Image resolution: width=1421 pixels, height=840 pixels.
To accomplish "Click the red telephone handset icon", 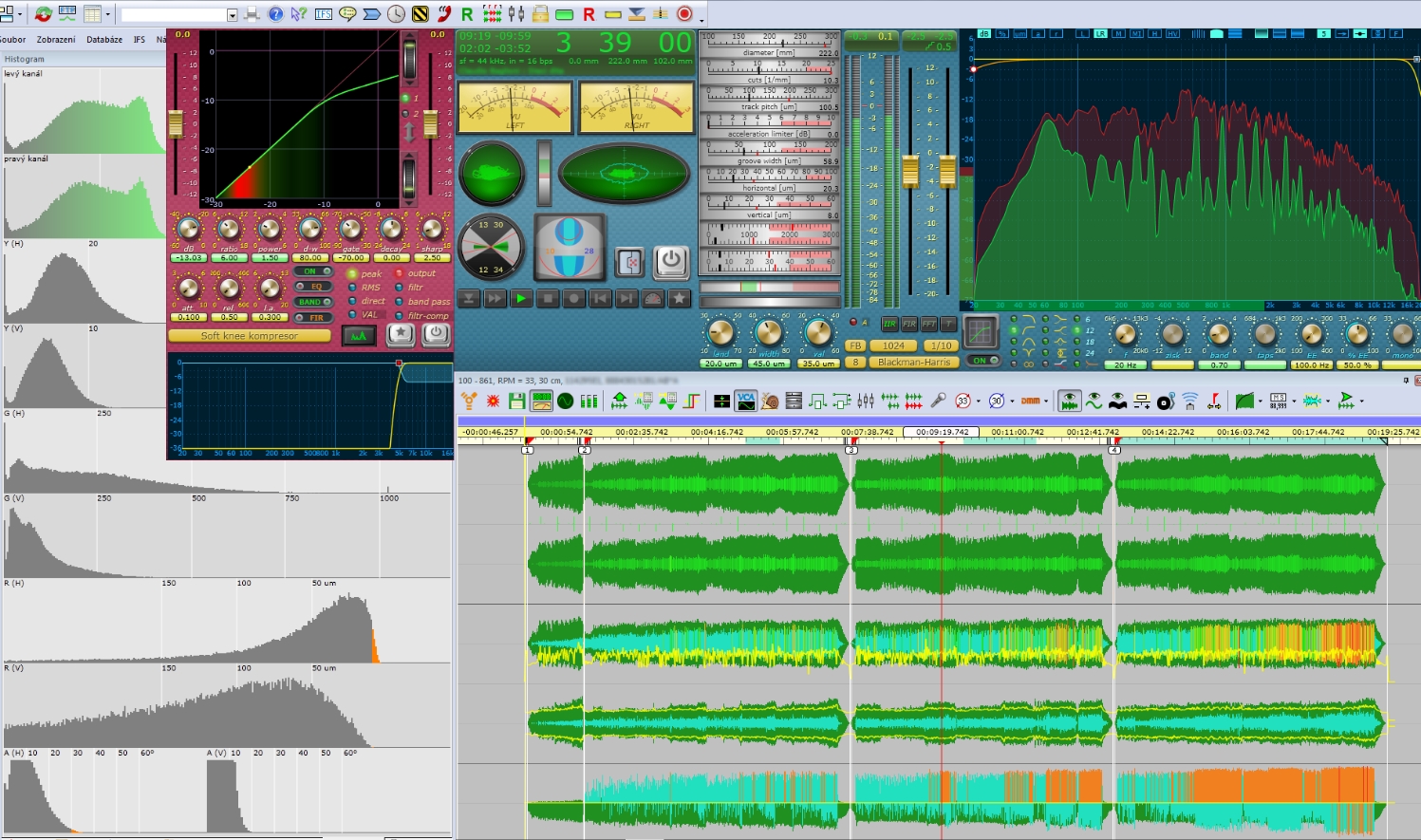I will tap(444, 14).
